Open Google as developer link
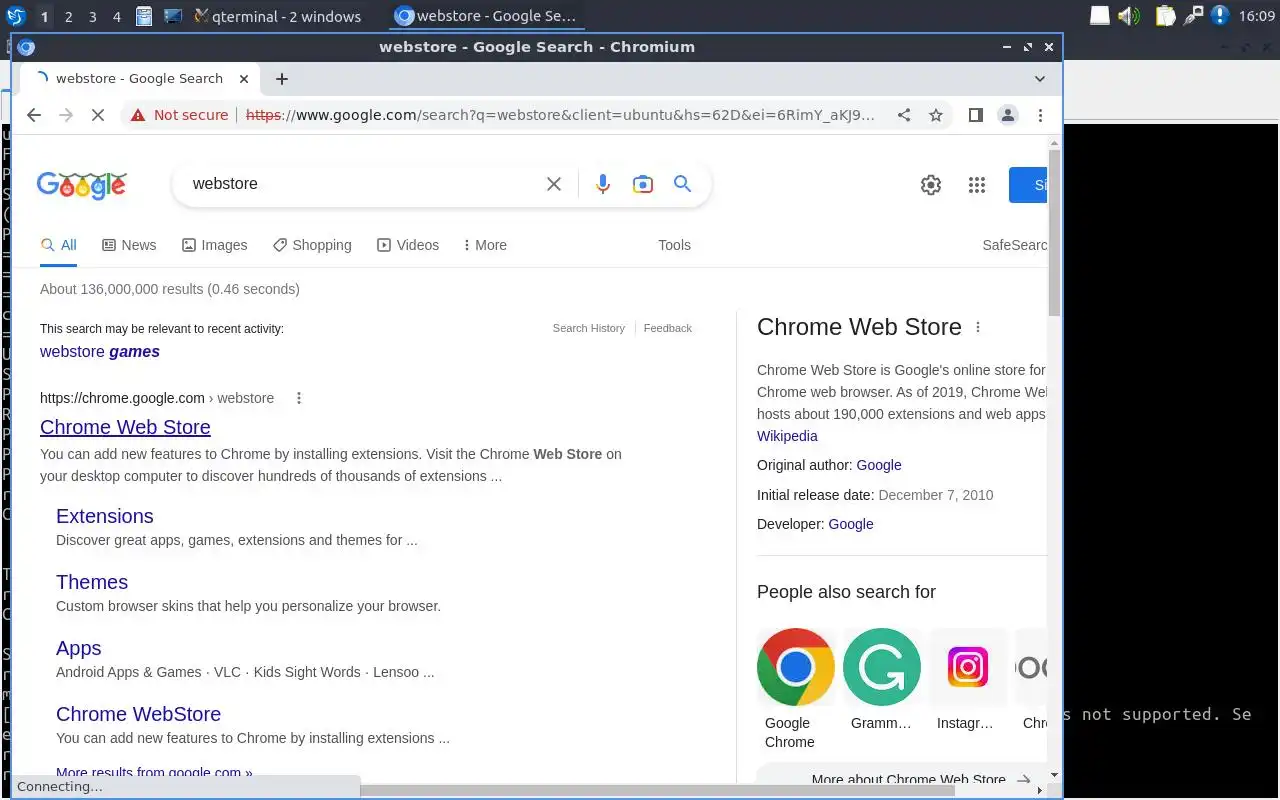Viewport: 1280px width, 800px height. click(x=851, y=524)
